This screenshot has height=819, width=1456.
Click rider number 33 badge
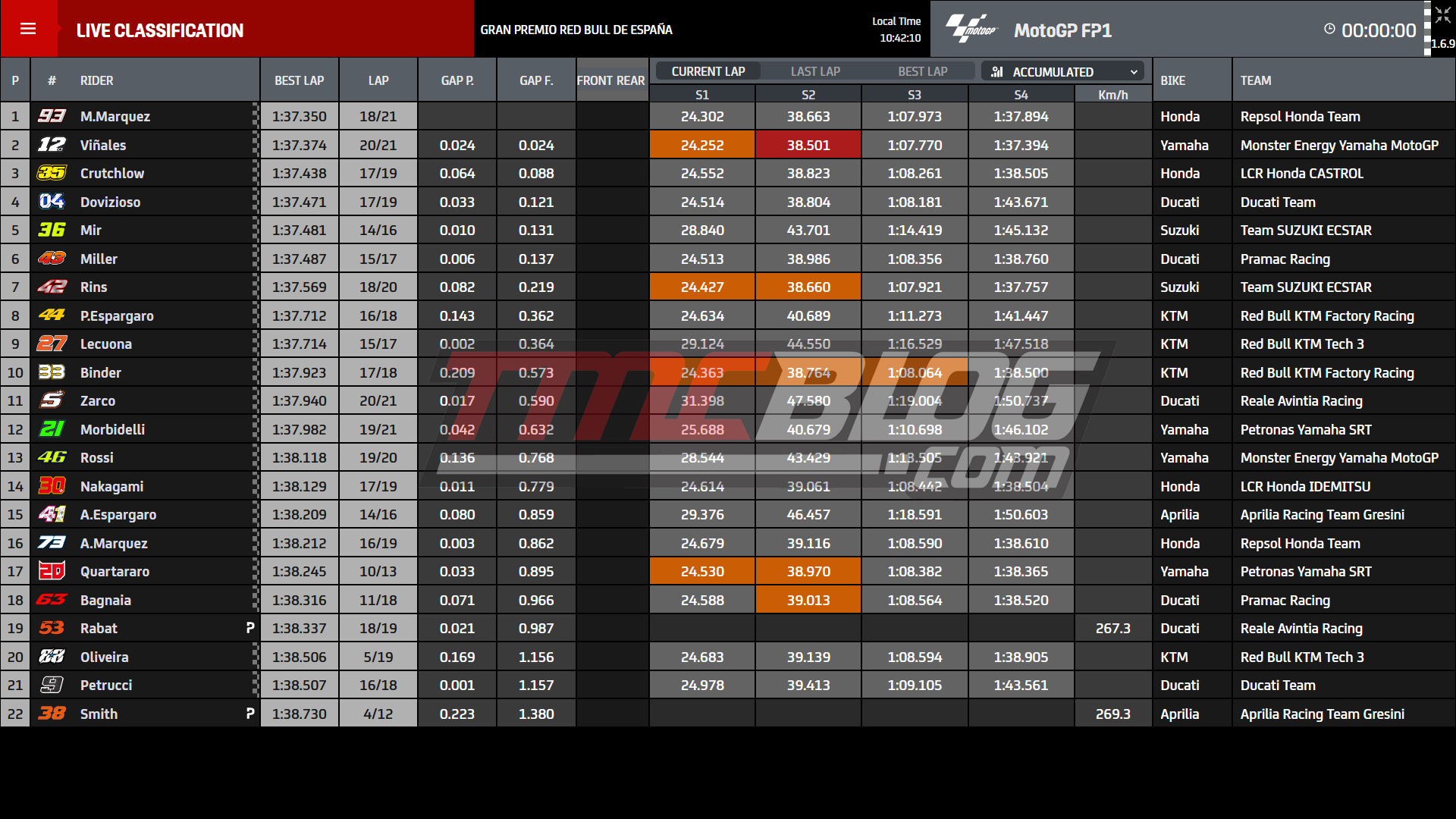coord(52,372)
